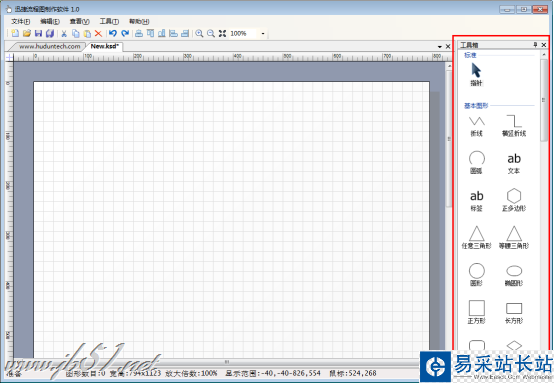
Task: Click the fifth of the five align icons
Action: click(185, 33)
